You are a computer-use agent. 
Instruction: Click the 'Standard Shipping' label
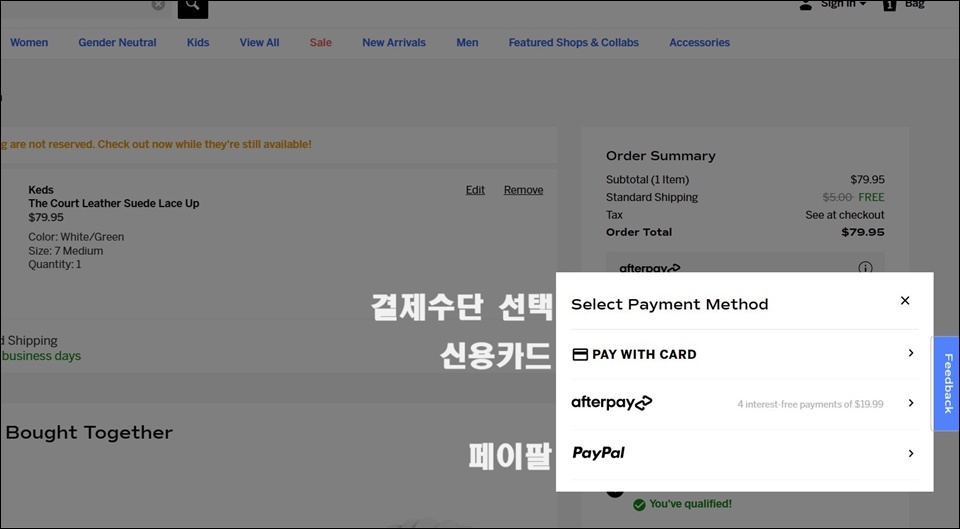click(x=651, y=197)
